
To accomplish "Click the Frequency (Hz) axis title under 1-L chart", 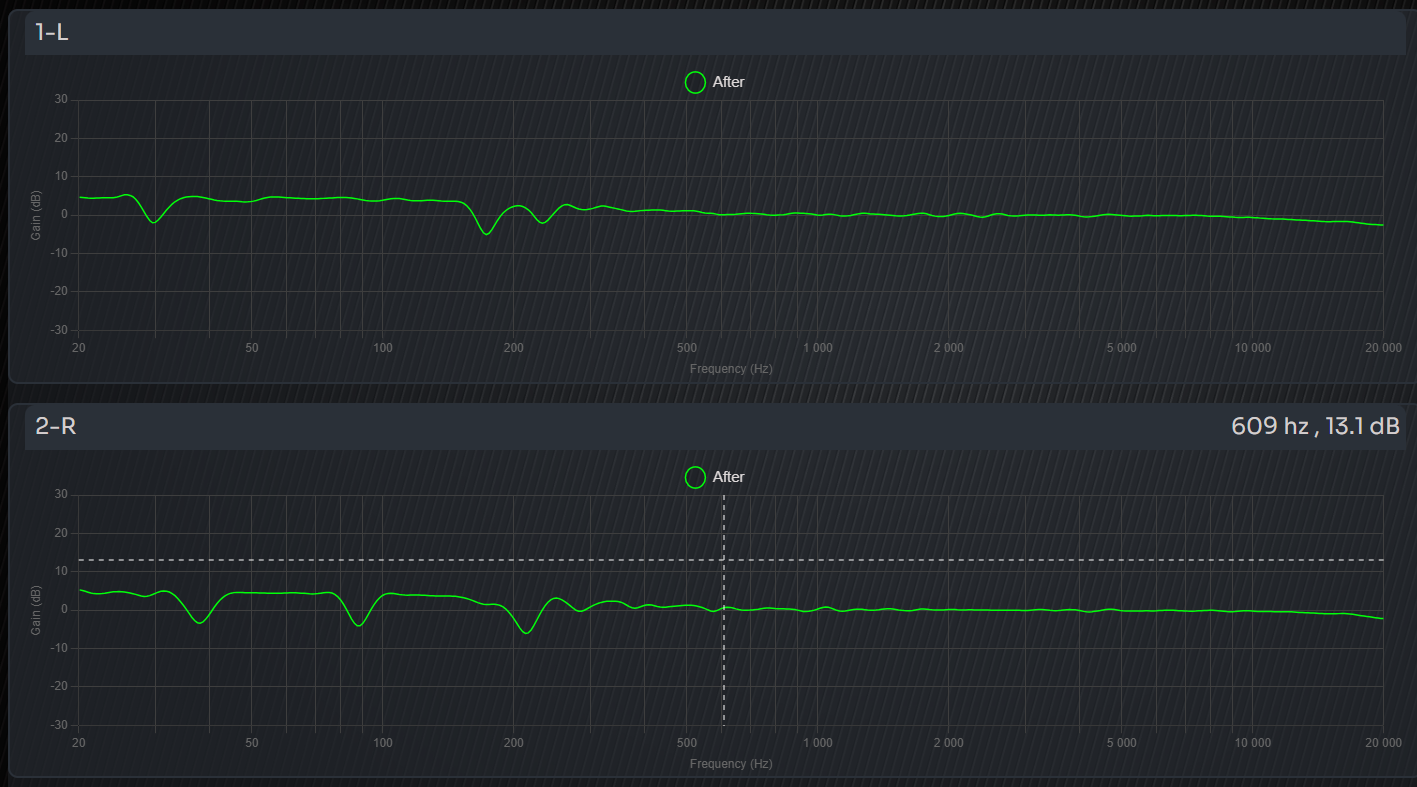I will (x=731, y=369).
